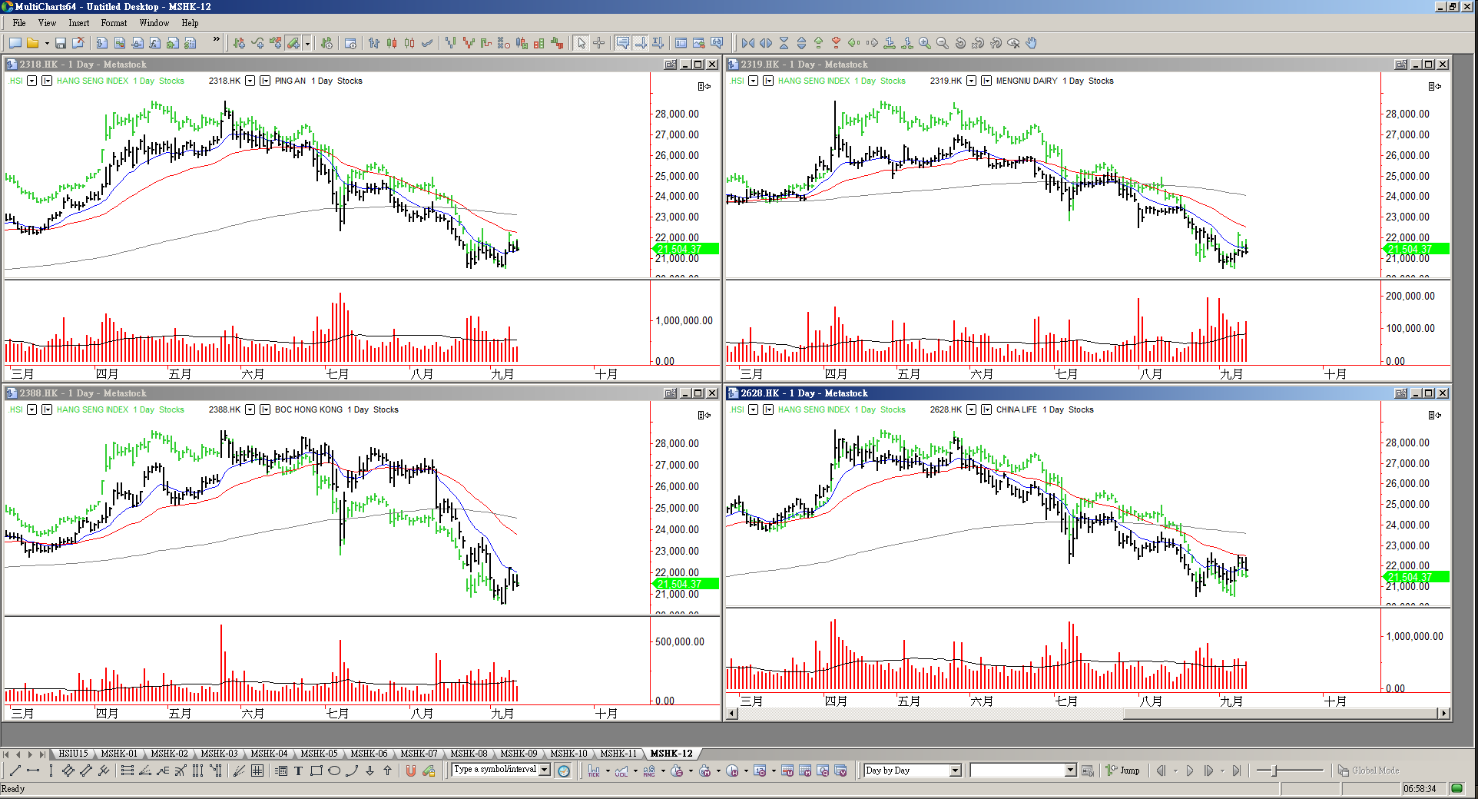Click the Jump button
1478x812 pixels.
[x=1122, y=771]
